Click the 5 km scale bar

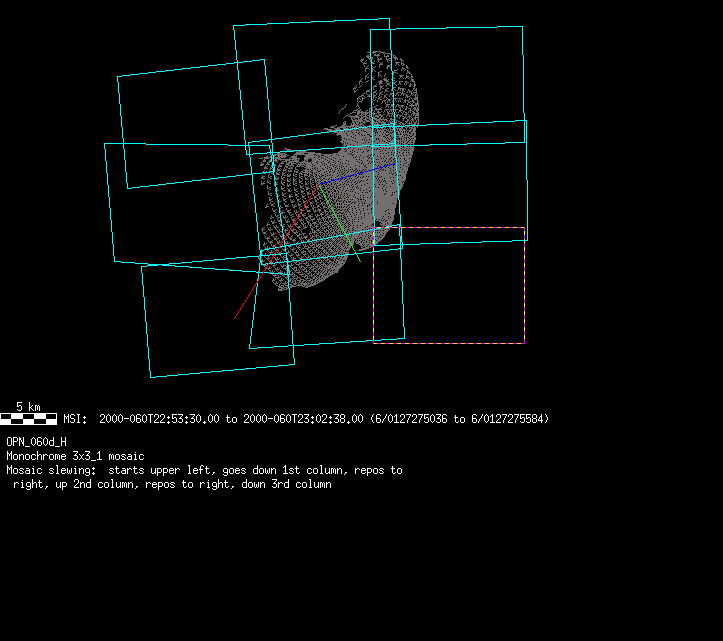[29, 419]
